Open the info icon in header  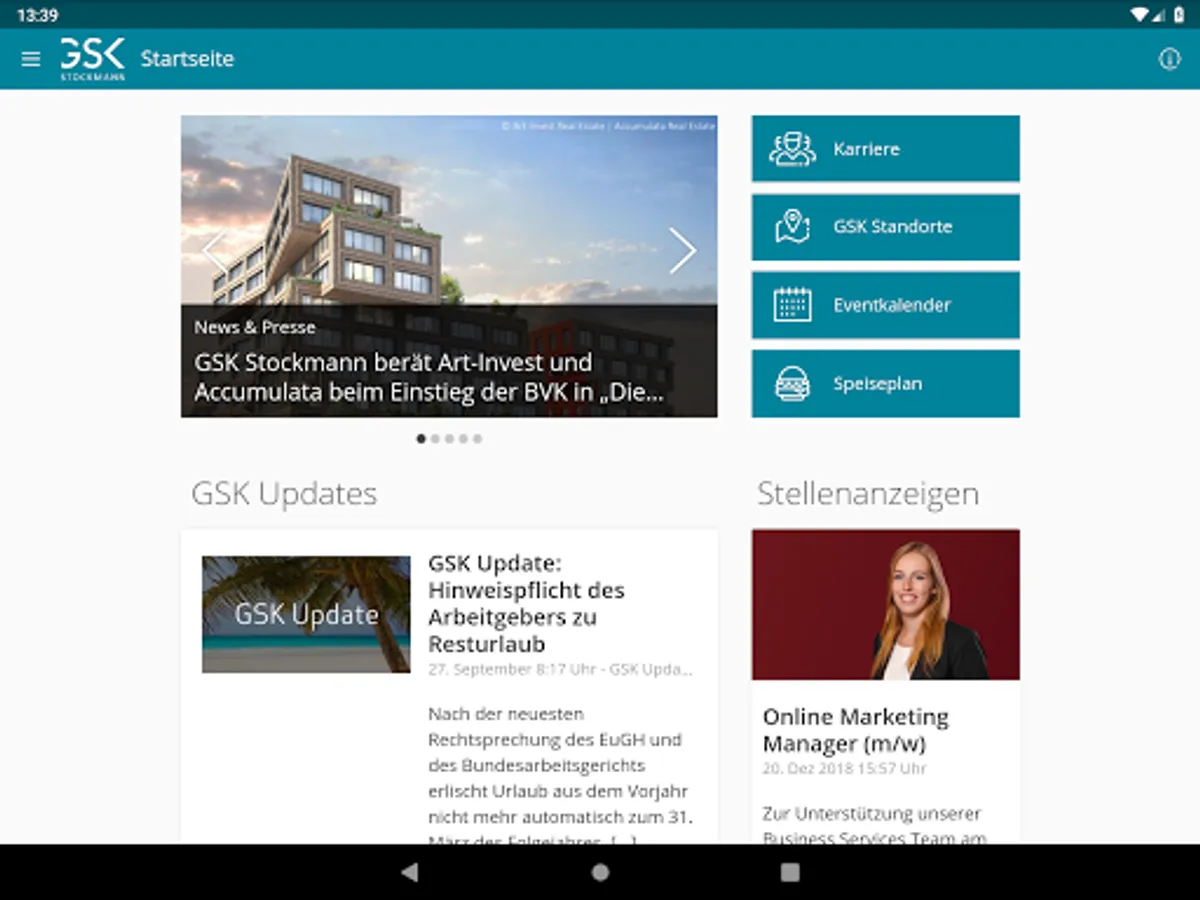tap(1169, 59)
